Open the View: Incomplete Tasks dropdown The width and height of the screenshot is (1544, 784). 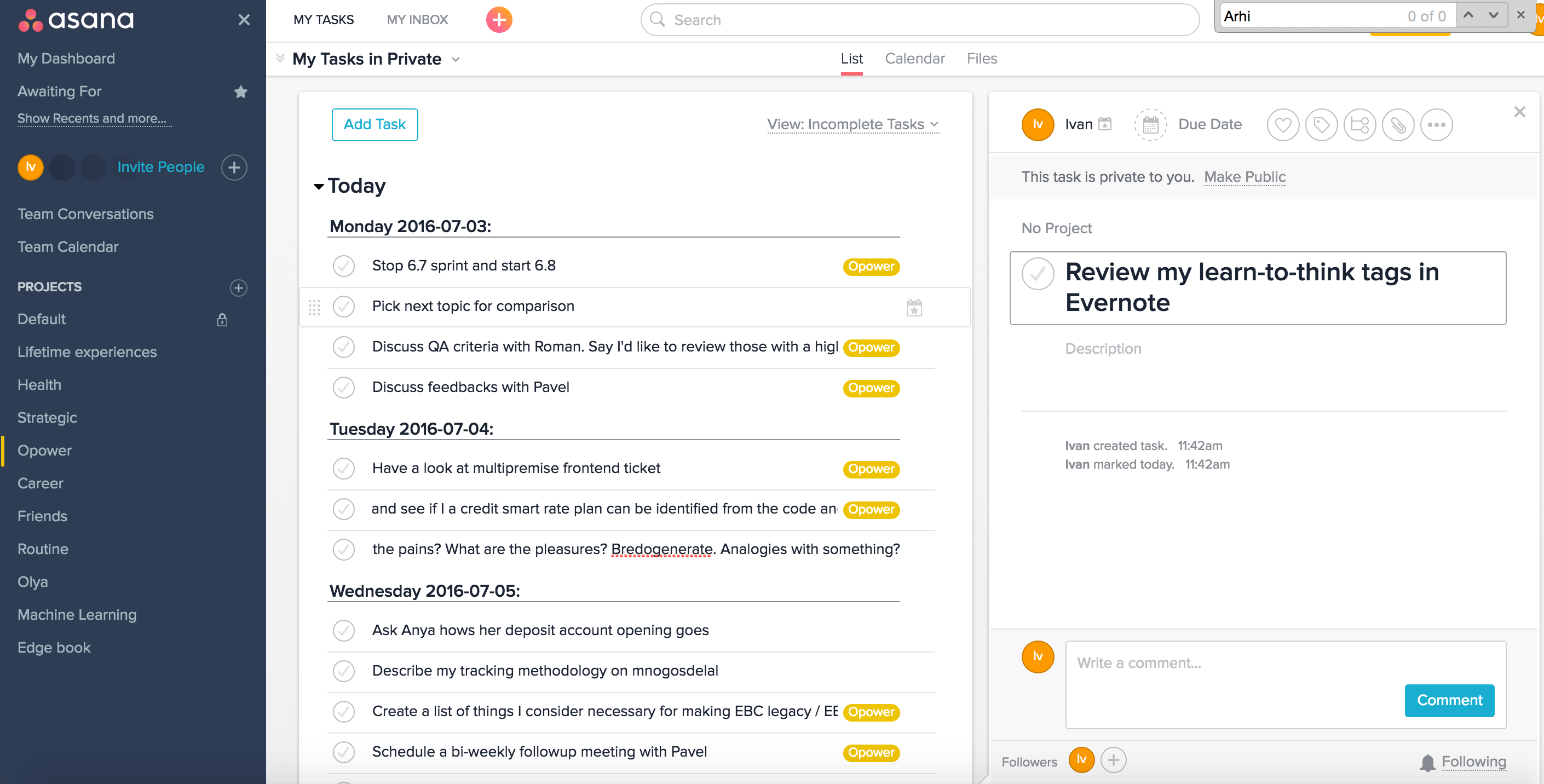[852, 125]
